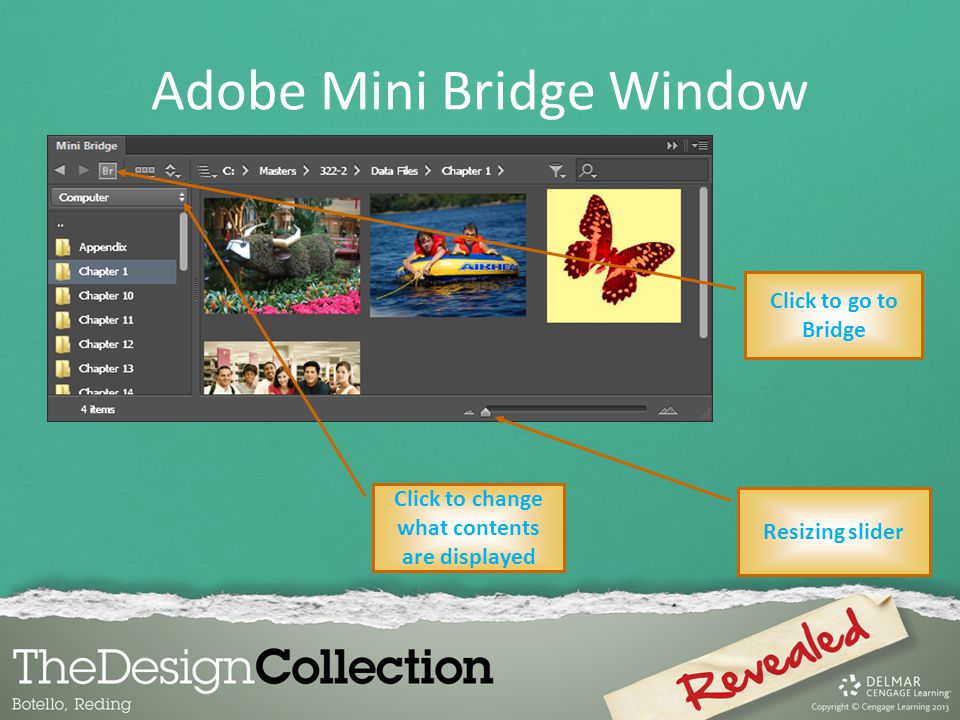Click the folder list scrollbar
The image size is (960, 720).
pos(183,242)
